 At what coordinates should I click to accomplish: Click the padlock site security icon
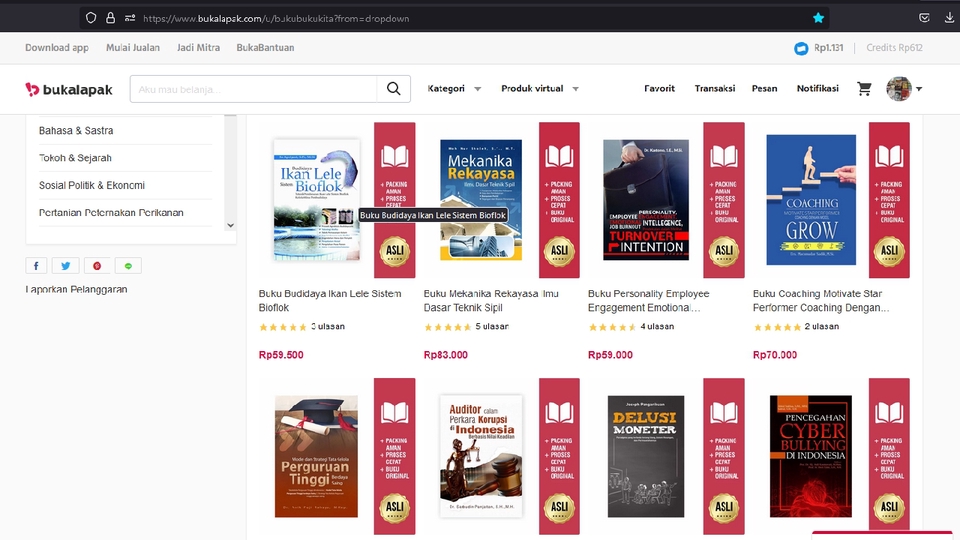(110, 18)
